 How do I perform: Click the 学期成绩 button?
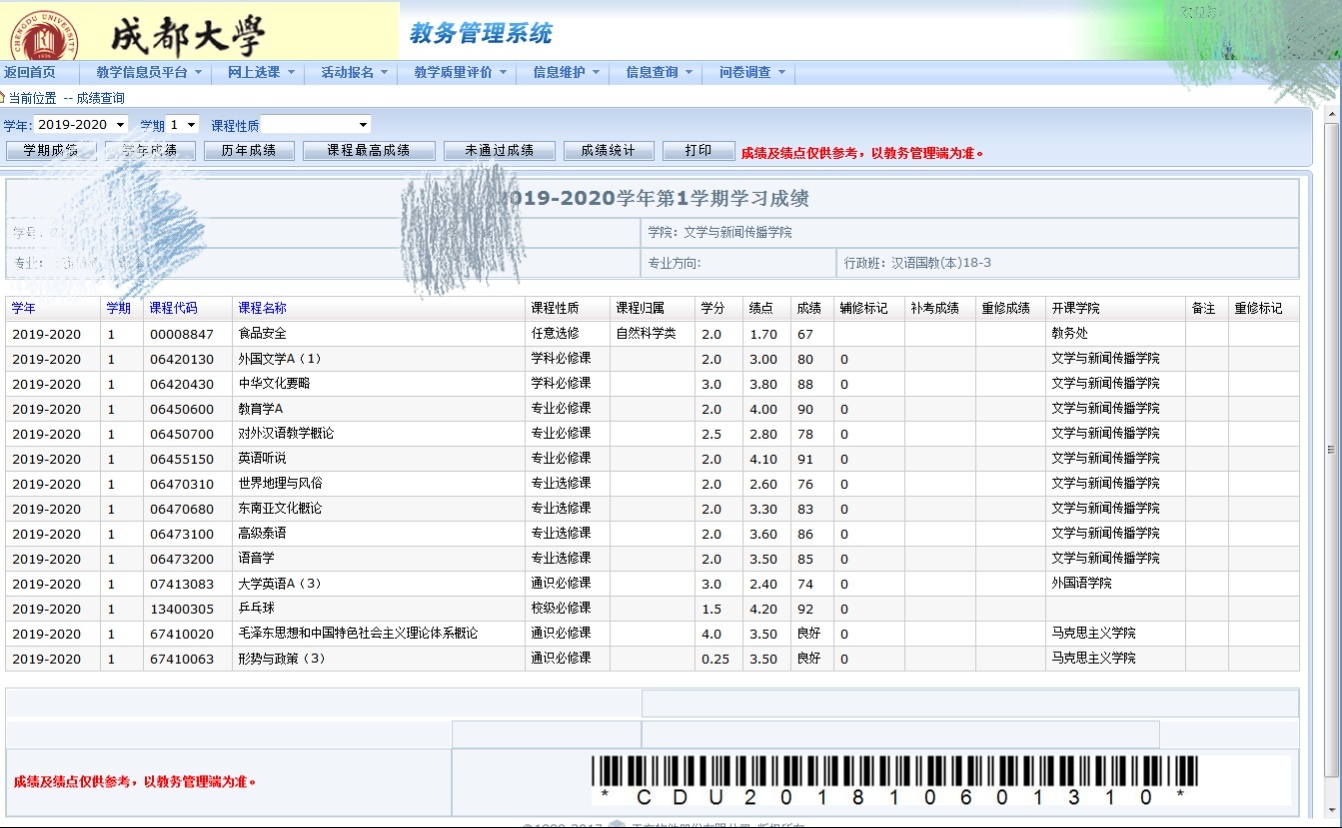[51, 151]
